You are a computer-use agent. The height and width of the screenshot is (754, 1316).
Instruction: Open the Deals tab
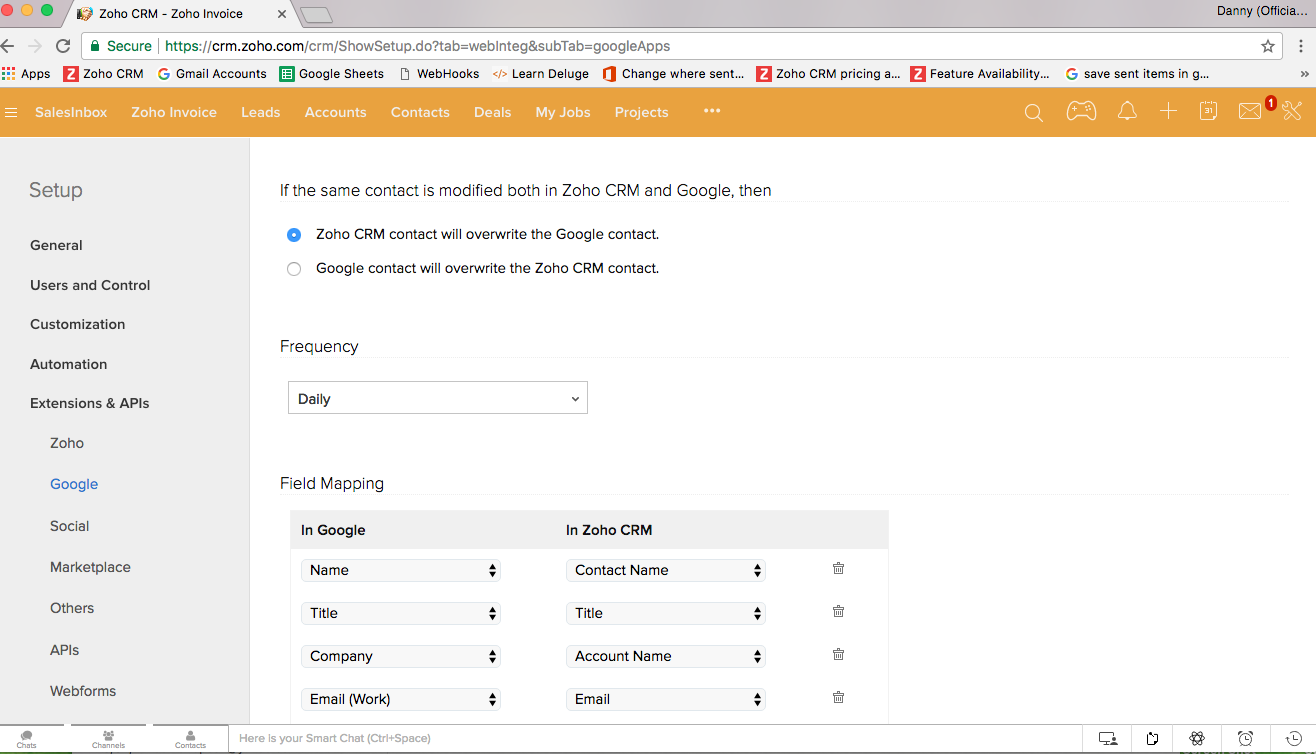click(x=492, y=112)
